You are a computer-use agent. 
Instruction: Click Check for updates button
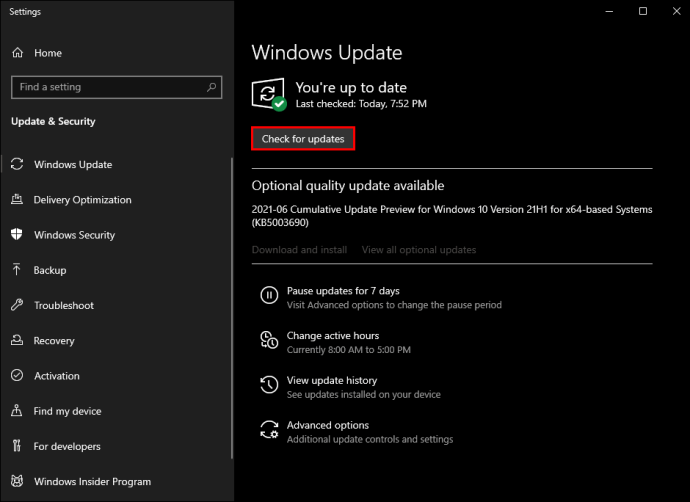point(303,139)
